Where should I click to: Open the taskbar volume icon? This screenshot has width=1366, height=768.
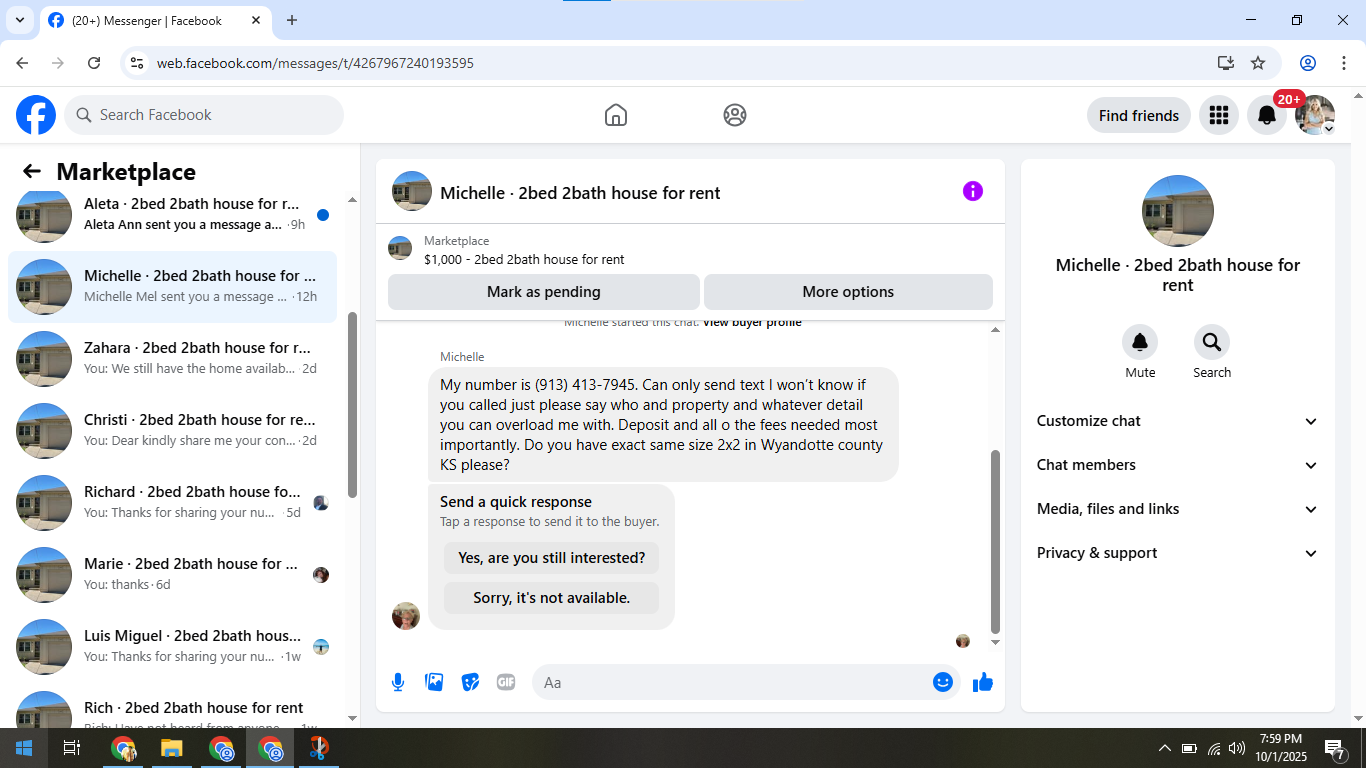point(1237,748)
